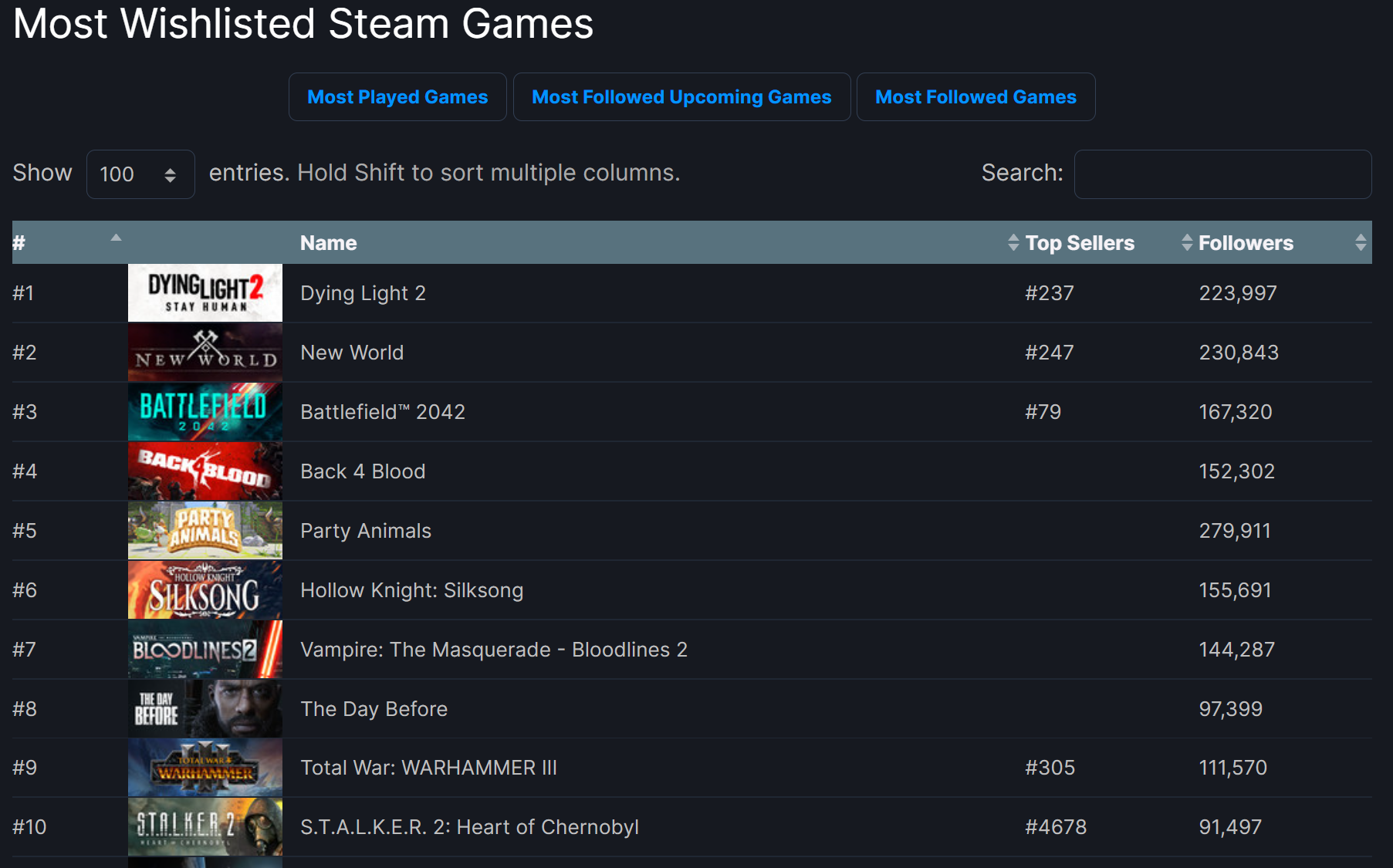Select top sellers rank #237 cell
The width and height of the screenshot is (1393, 868).
1050,293
